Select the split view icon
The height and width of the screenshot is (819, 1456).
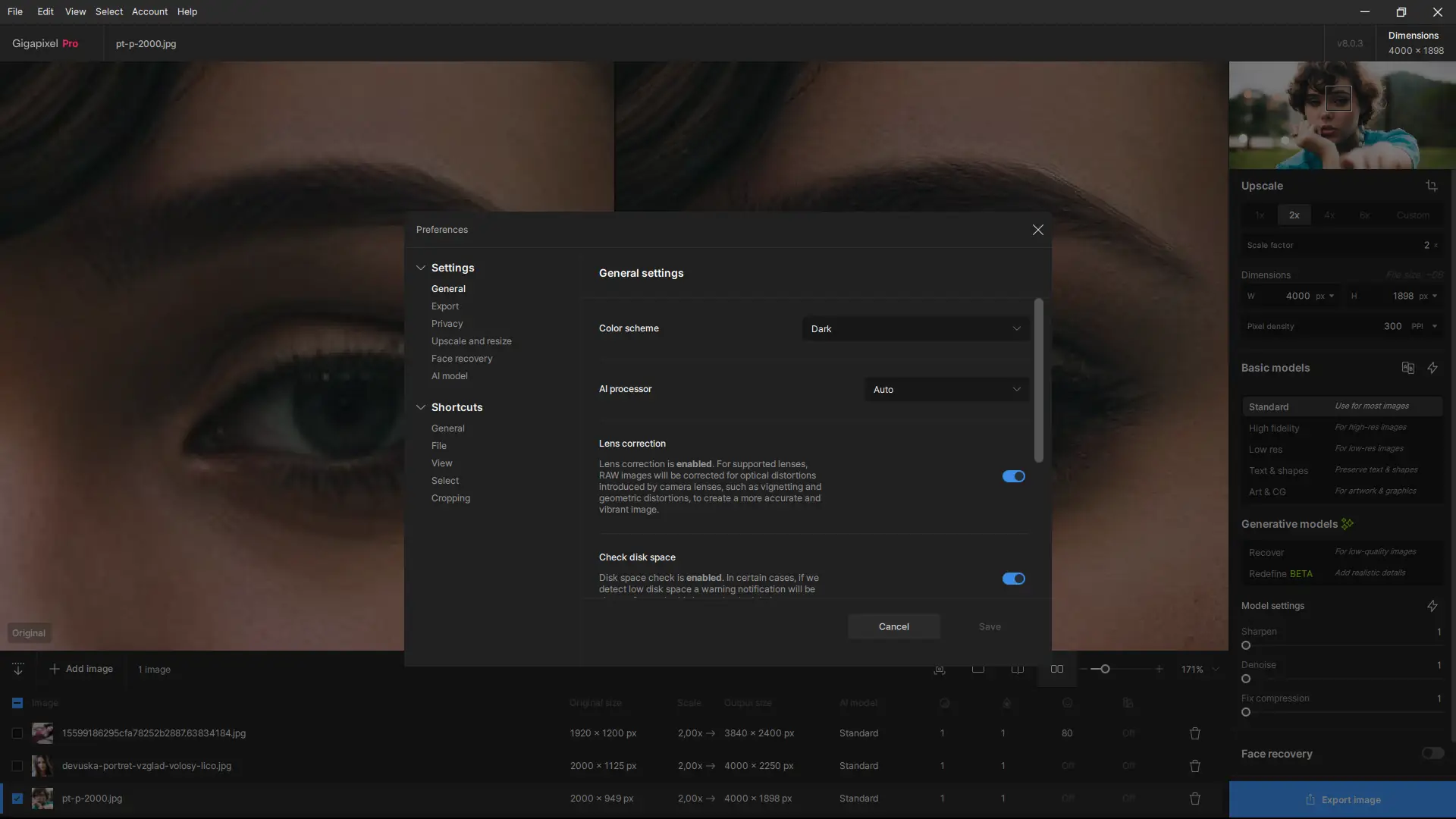(1018, 669)
